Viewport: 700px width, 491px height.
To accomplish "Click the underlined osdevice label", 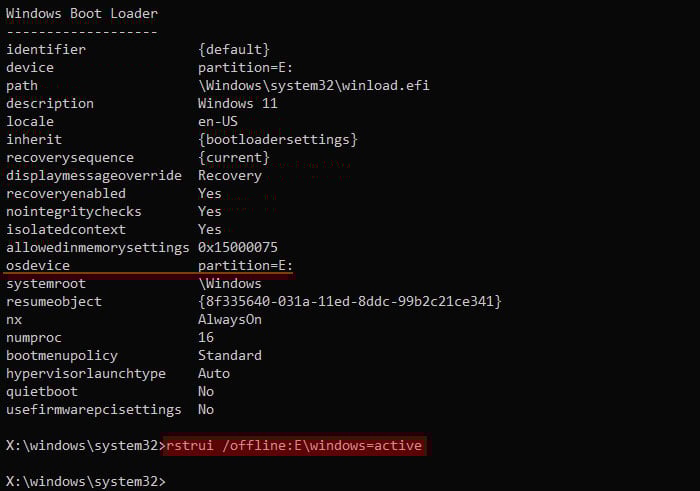I will click(38, 266).
